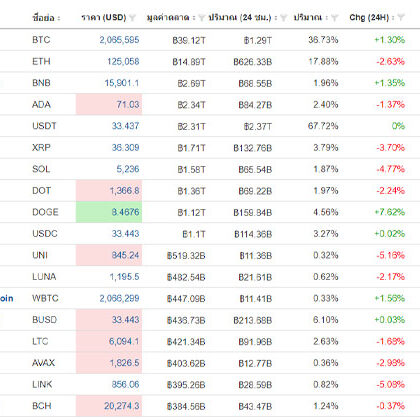Sort by ชื่อย่อ column header
Image resolution: width=420 pixels, height=420 pixels.
pos(44,18)
